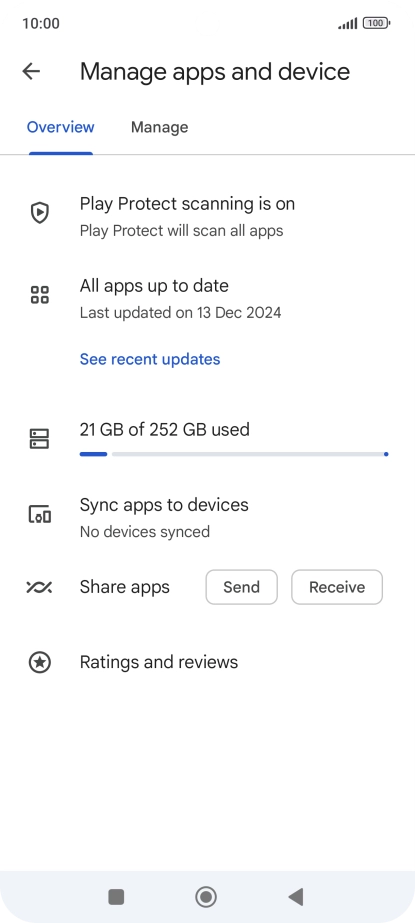Screen dimensions: 415x923
Task: Open All apps up to date
Action: 207,298
